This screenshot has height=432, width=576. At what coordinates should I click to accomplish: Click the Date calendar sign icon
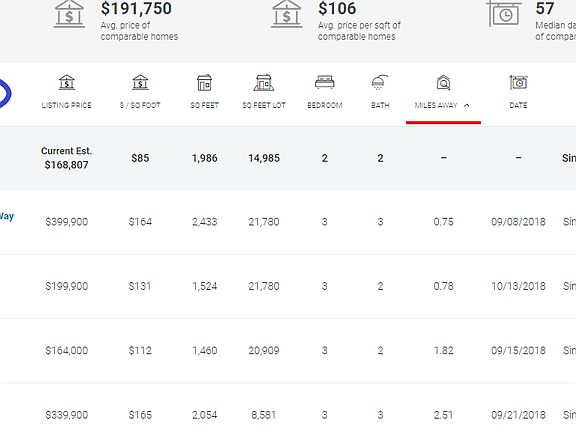(518, 83)
